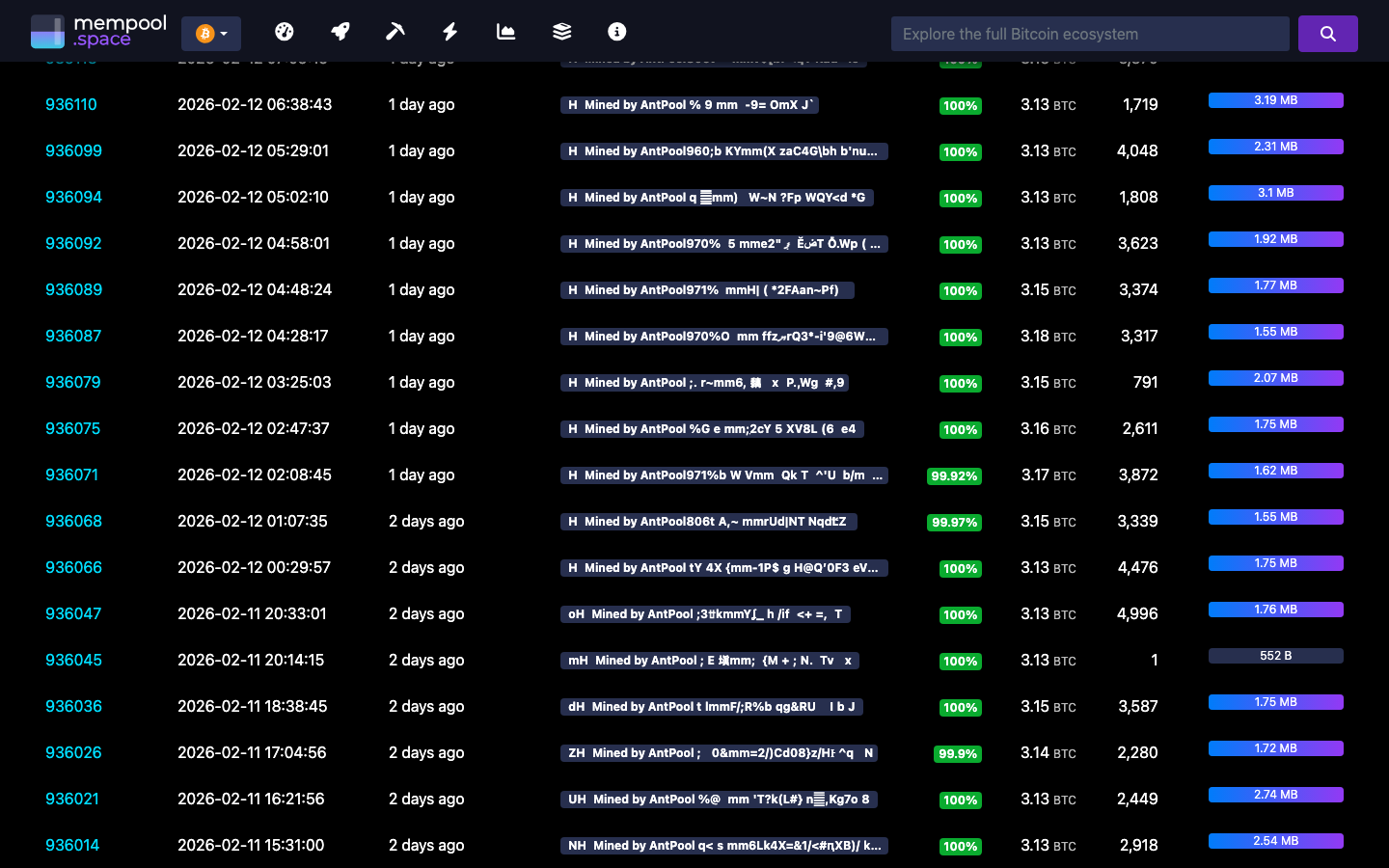The image size is (1389, 868).
Task: Open the mining dashboard pickaxe icon
Action: tap(395, 31)
